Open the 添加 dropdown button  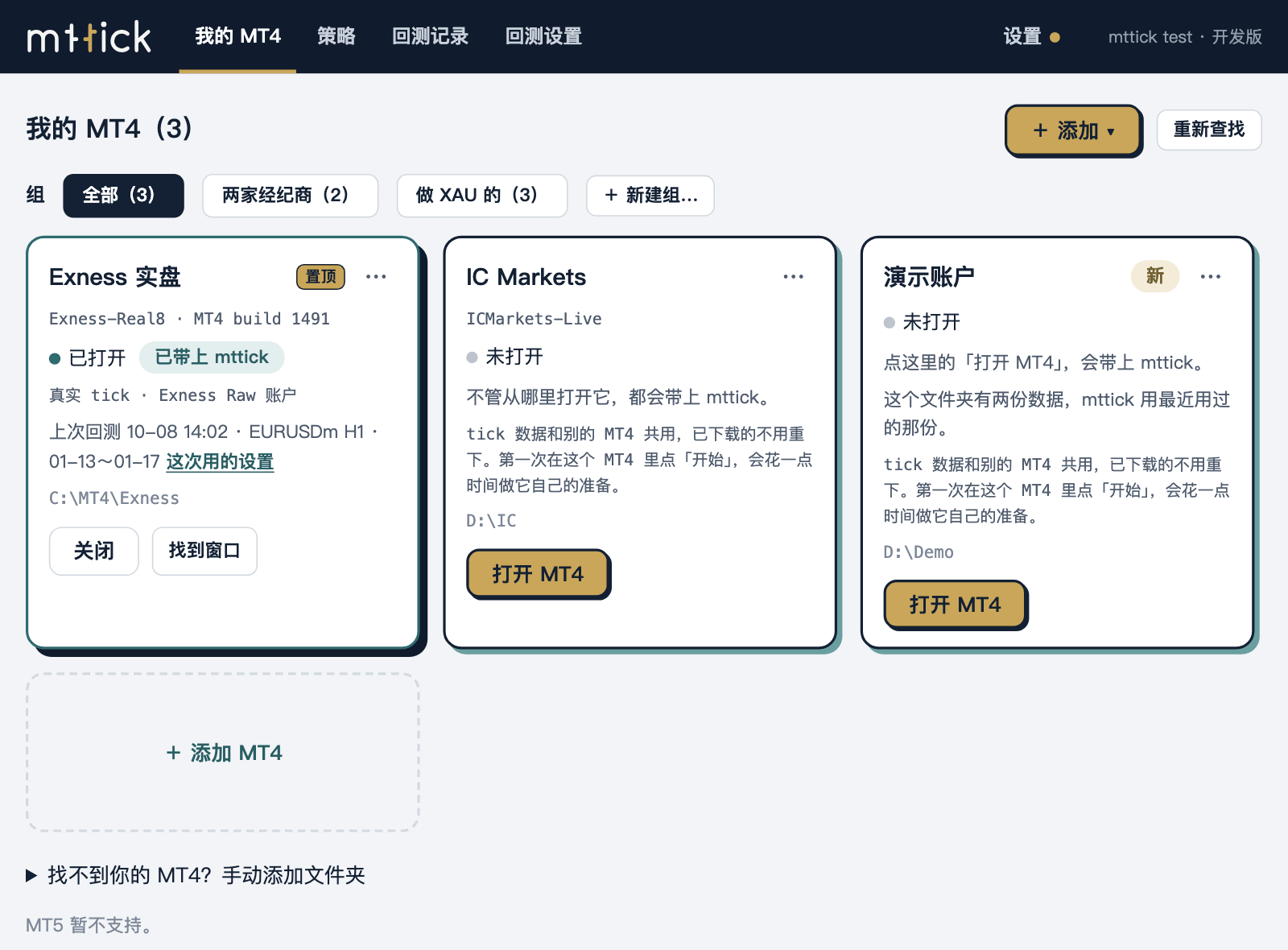1073,130
